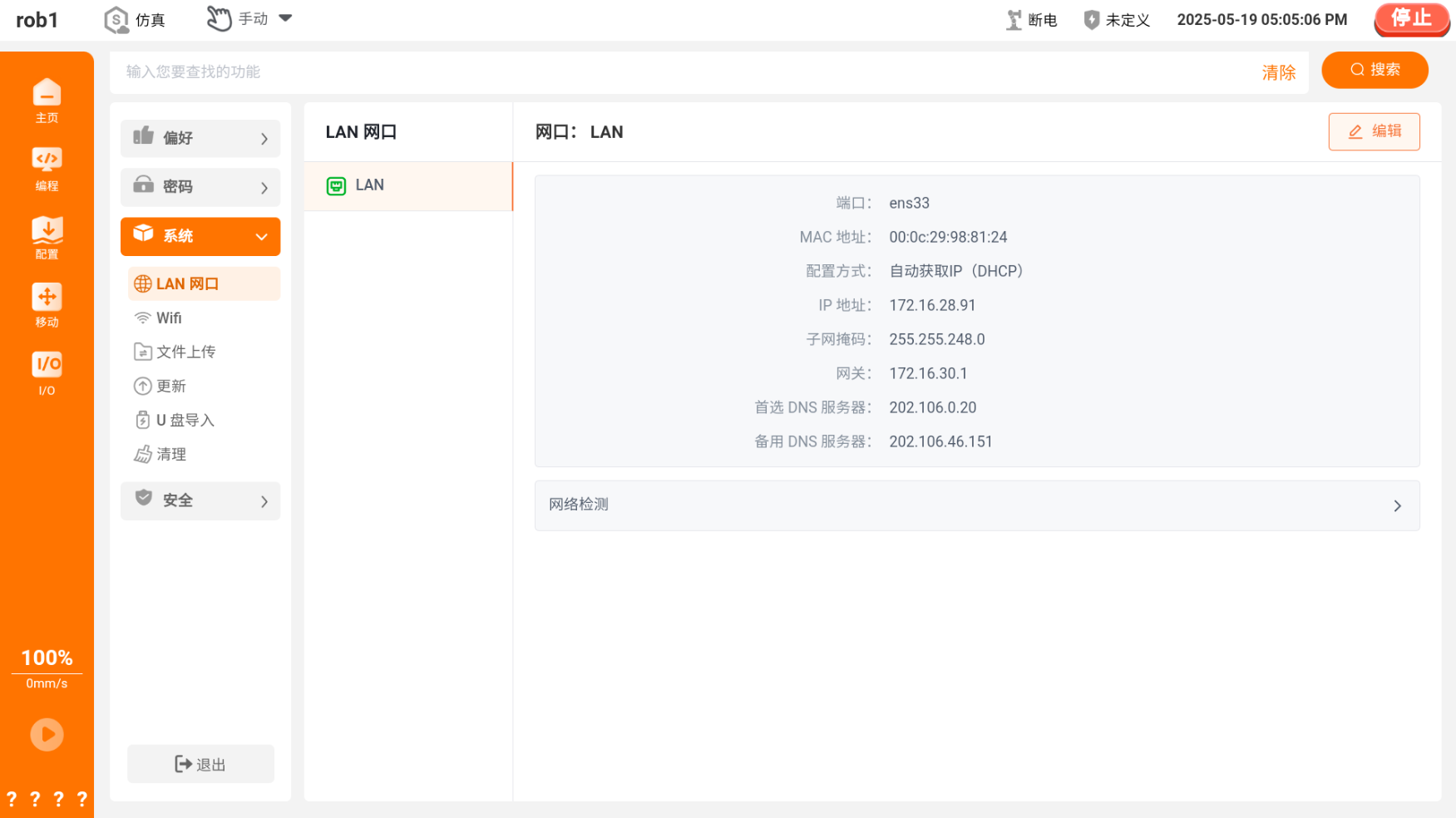
Task: Click the Wifi signal icon
Action: click(143, 318)
